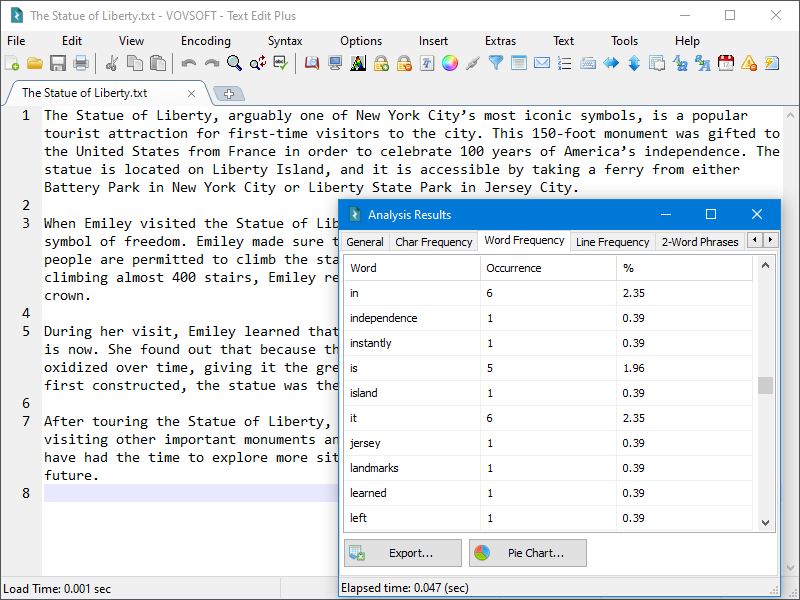Open the Syntax menu

click(285, 41)
